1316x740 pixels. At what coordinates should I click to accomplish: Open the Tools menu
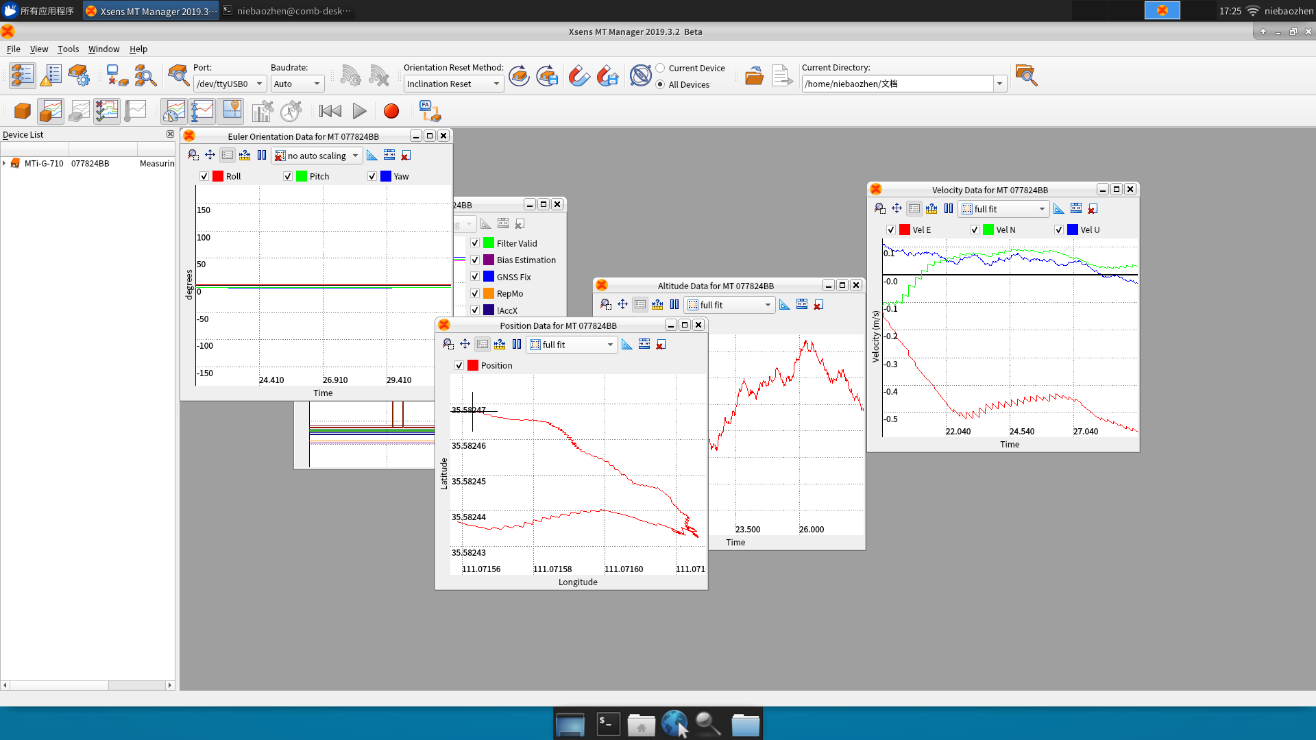(68, 48)
